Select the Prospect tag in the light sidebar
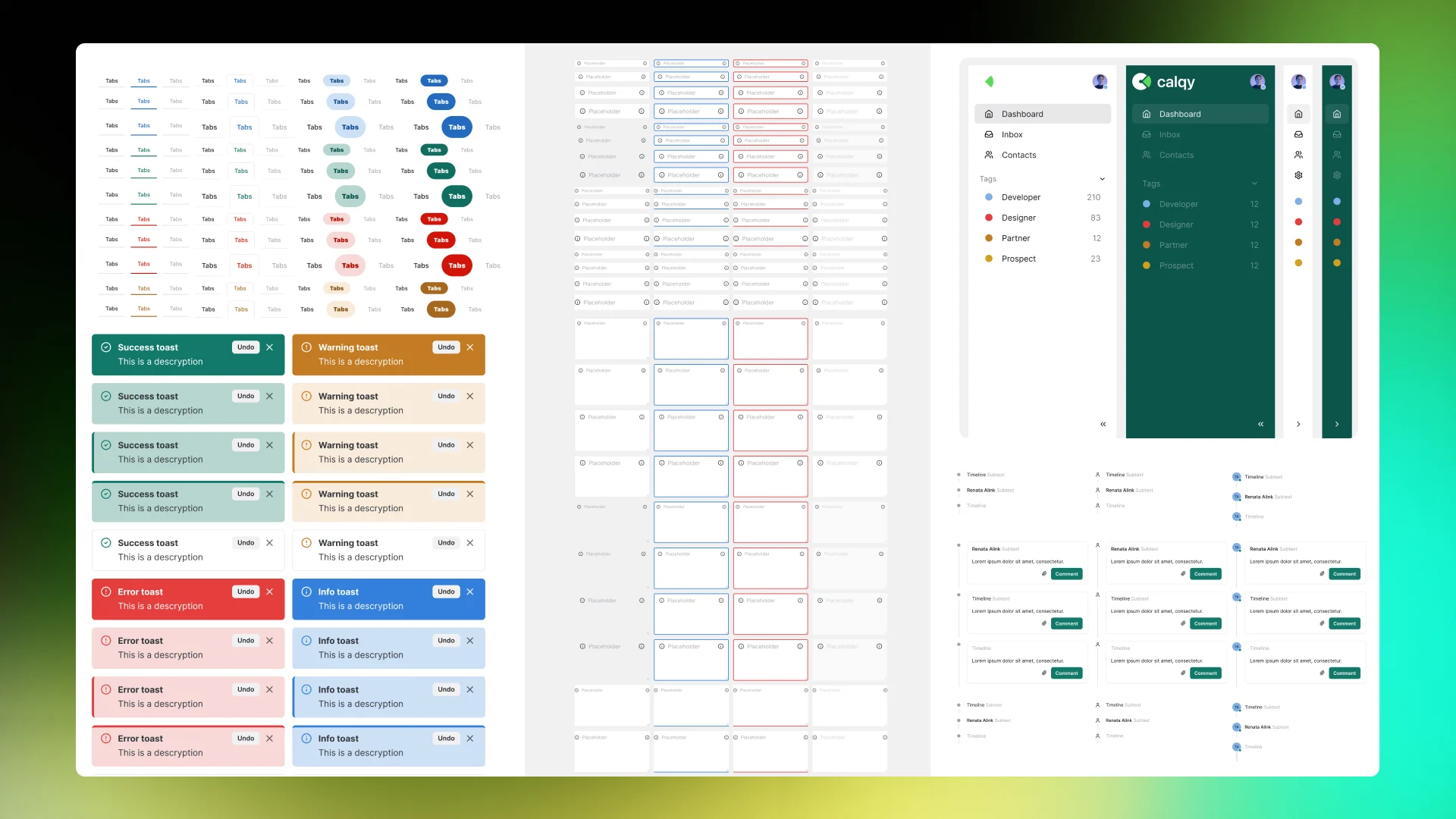The width and height of the screenshot is (1456, 819). (x=1043, y=259)
